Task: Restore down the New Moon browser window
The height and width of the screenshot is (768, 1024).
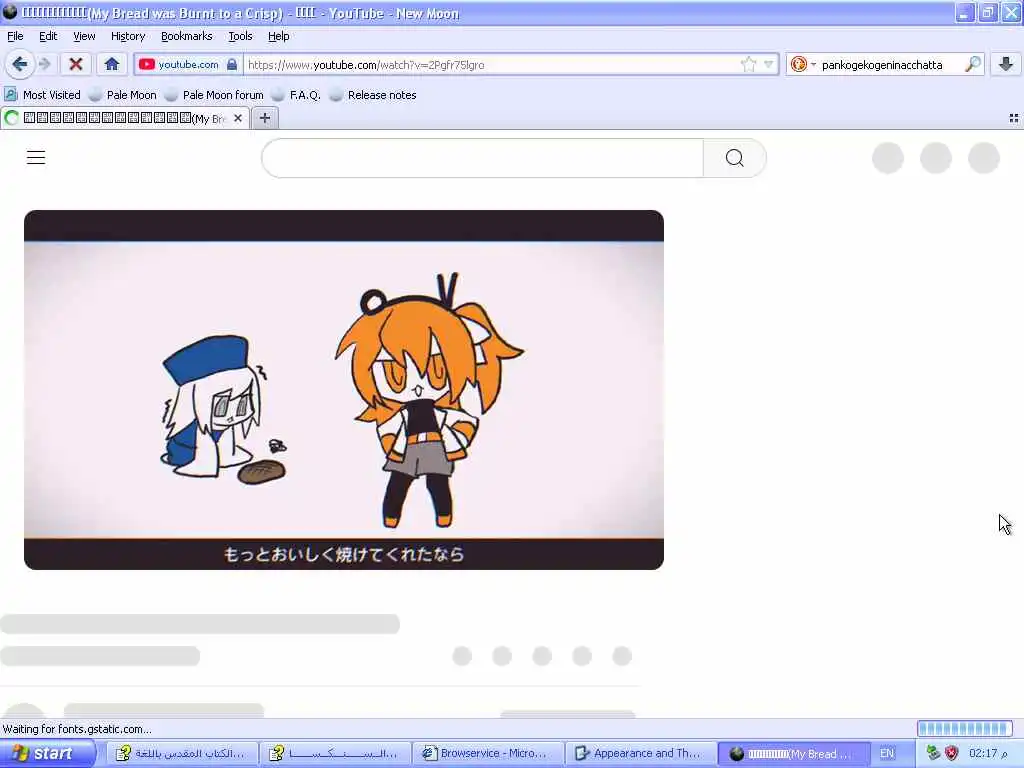Action: pos(987,12)
